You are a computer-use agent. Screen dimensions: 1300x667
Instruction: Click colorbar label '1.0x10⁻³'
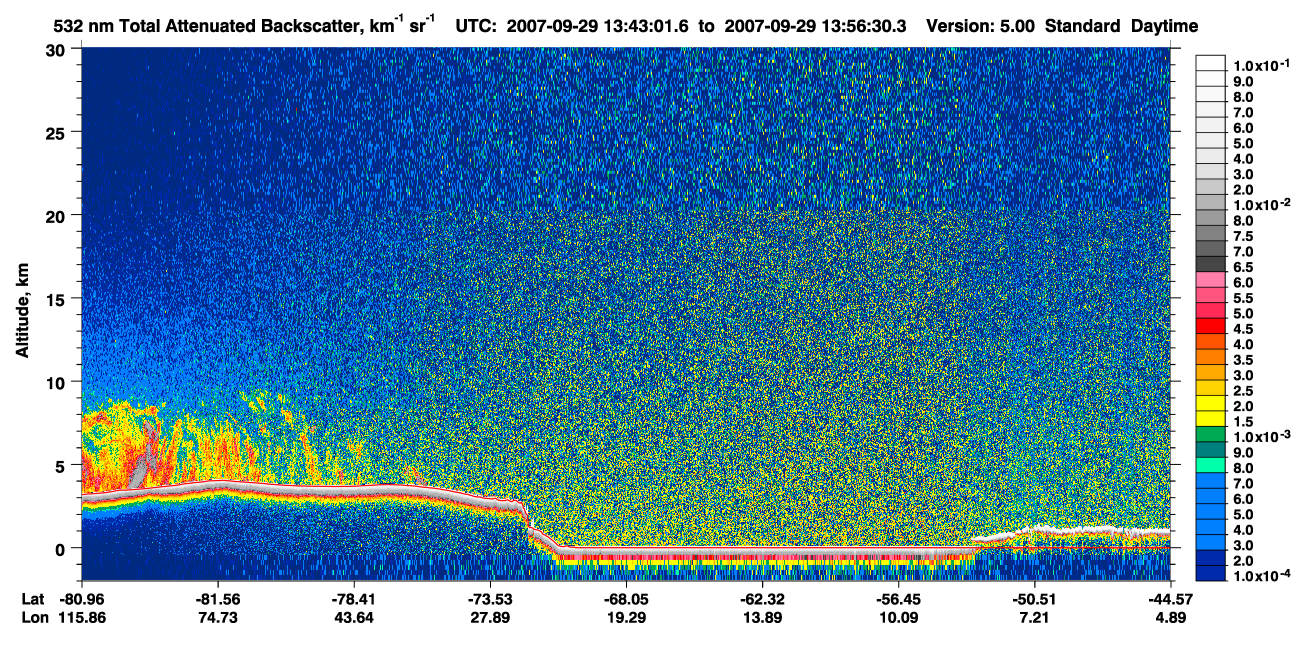(1262, 437)
